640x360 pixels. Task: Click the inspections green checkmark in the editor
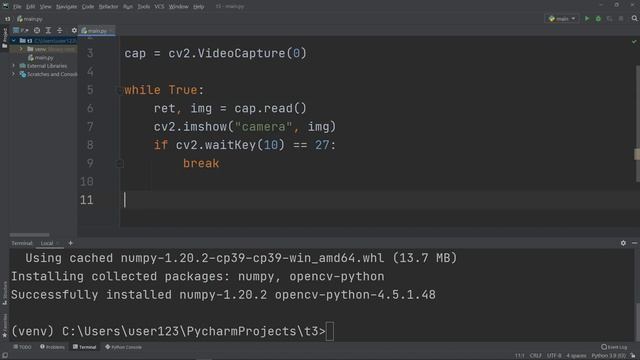pos(634,42)
